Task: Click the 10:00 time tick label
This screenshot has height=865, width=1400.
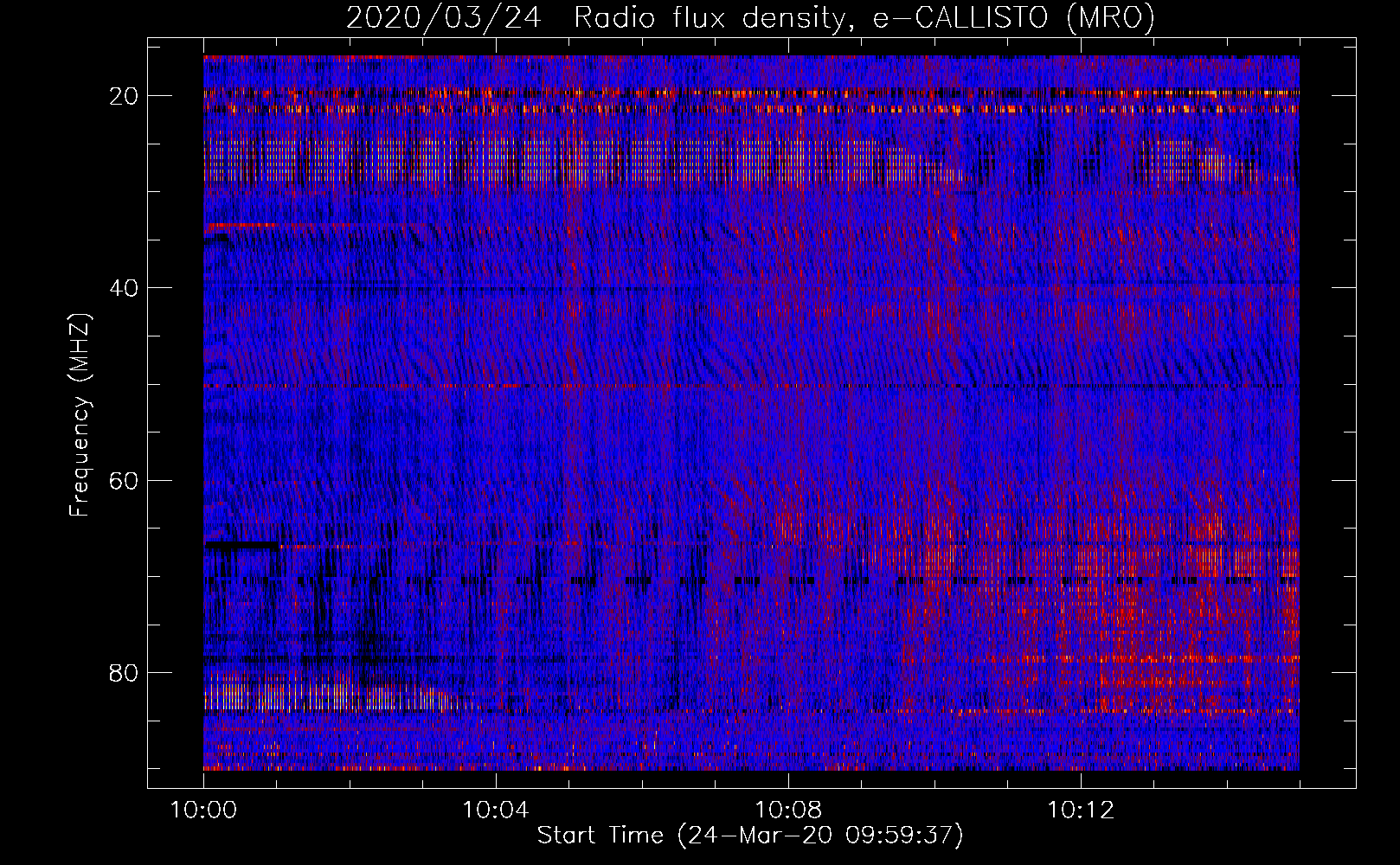Action: coord(203,811)
